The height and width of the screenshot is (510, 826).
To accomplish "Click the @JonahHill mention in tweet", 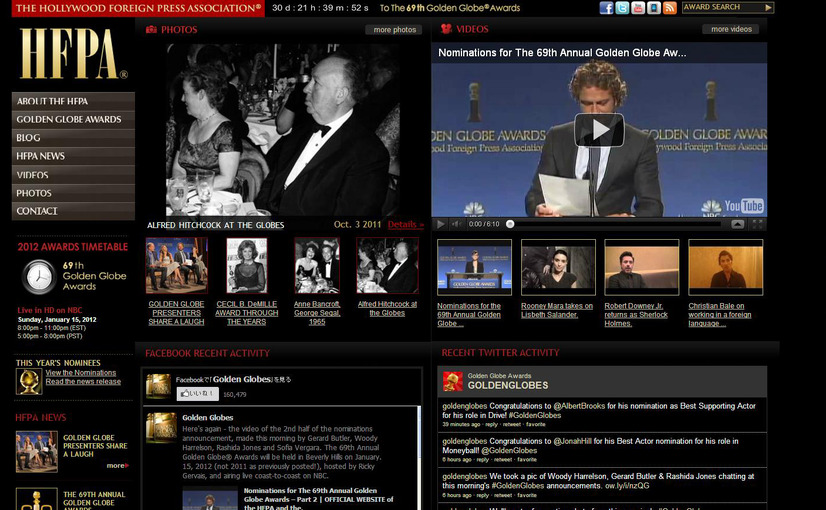I will pyautogui.click(x=573, y=441).
